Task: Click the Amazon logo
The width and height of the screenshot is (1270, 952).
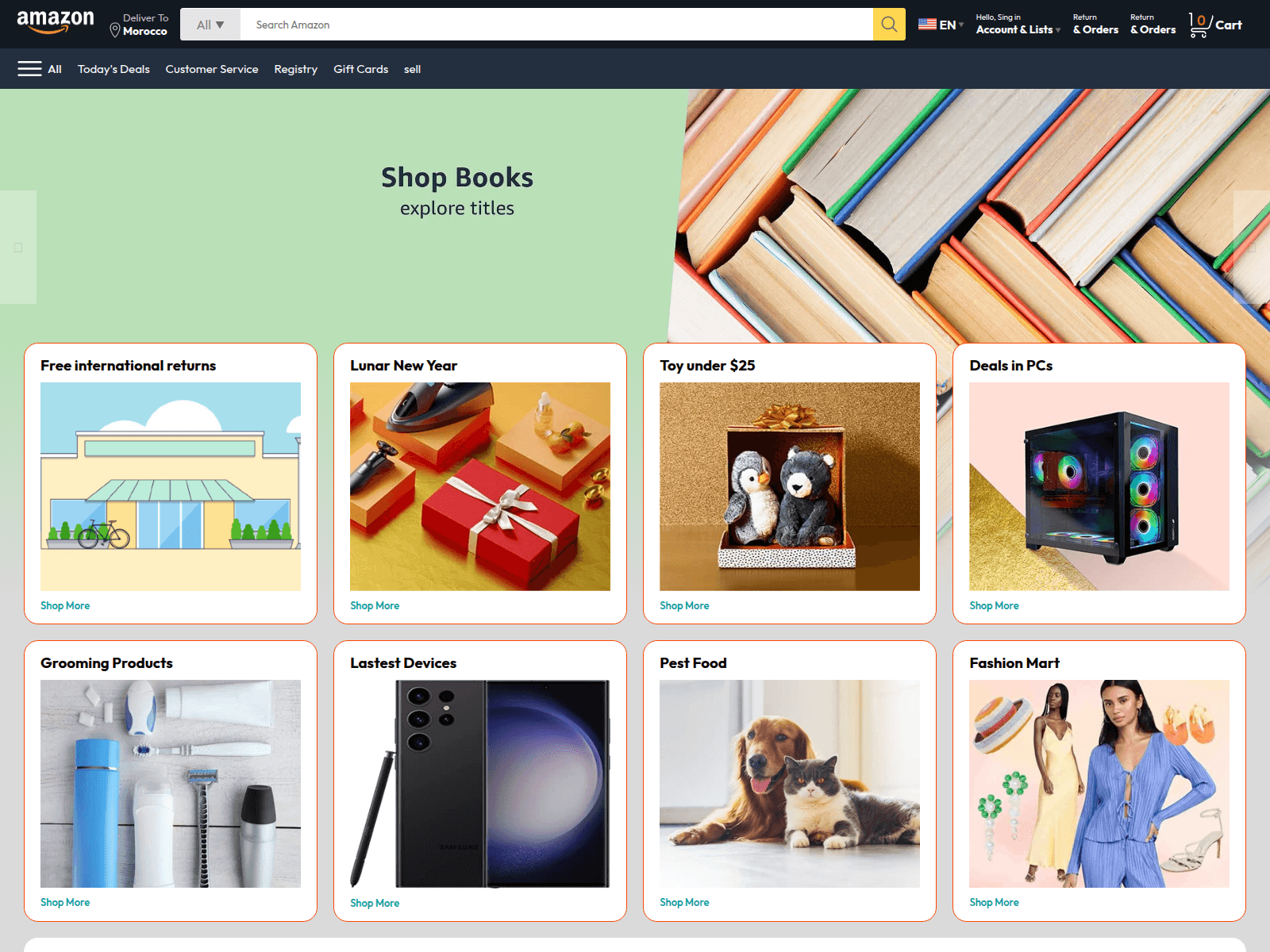Action: [56, 23]
